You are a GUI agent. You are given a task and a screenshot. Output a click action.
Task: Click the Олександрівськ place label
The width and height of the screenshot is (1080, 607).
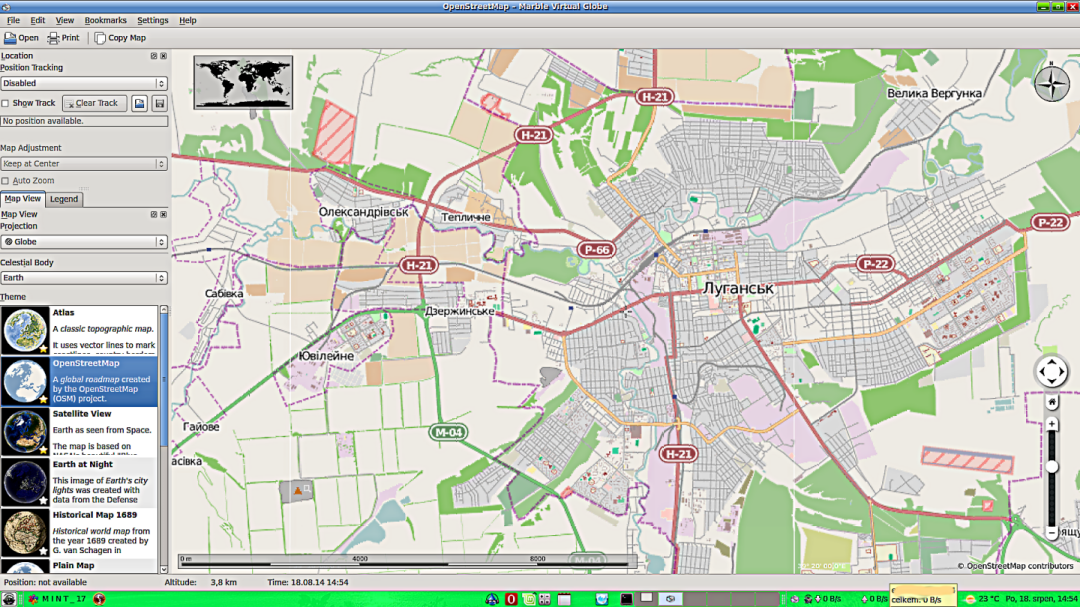point(363,212)
